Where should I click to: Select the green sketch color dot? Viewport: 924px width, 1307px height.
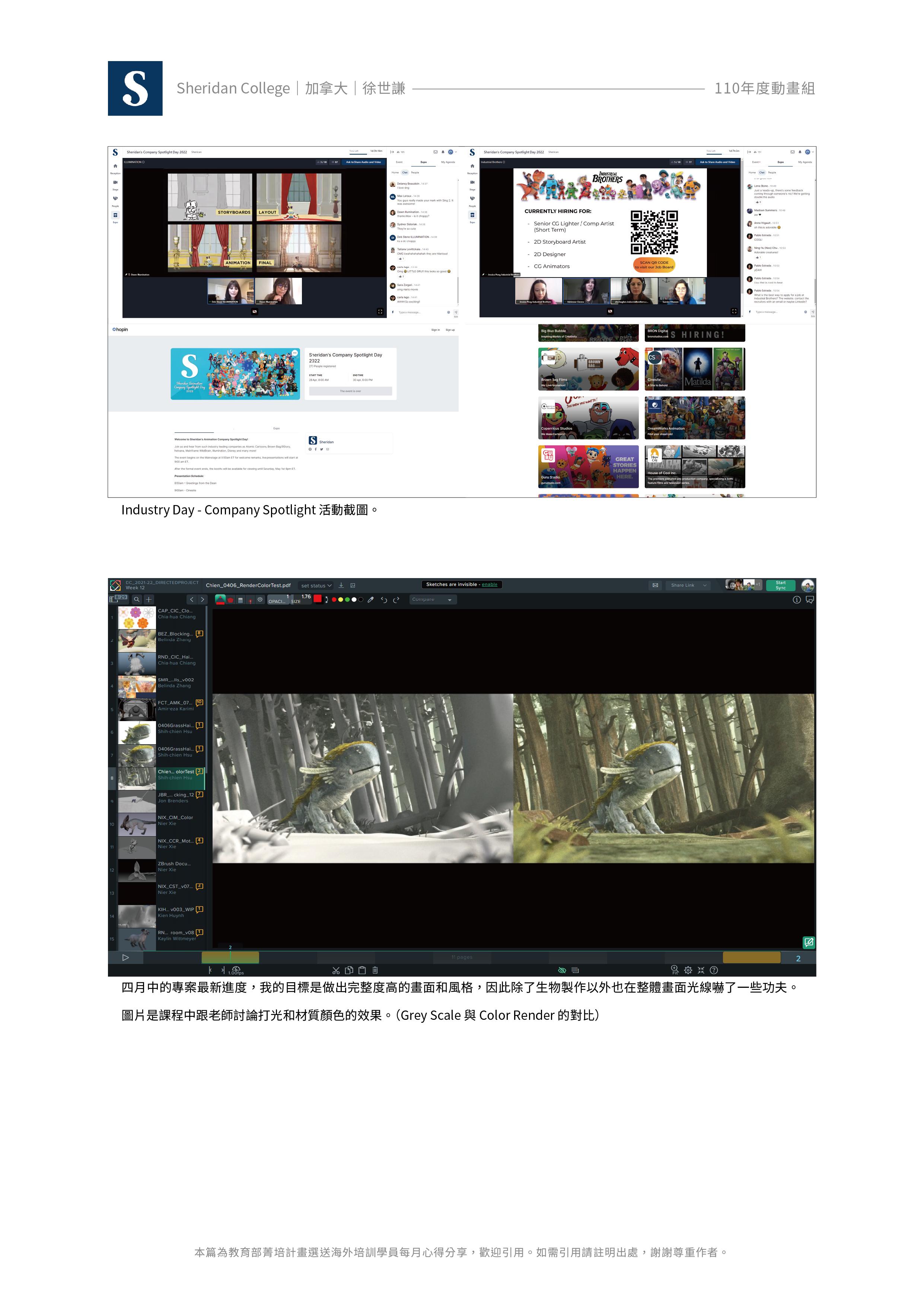[347, 599]
